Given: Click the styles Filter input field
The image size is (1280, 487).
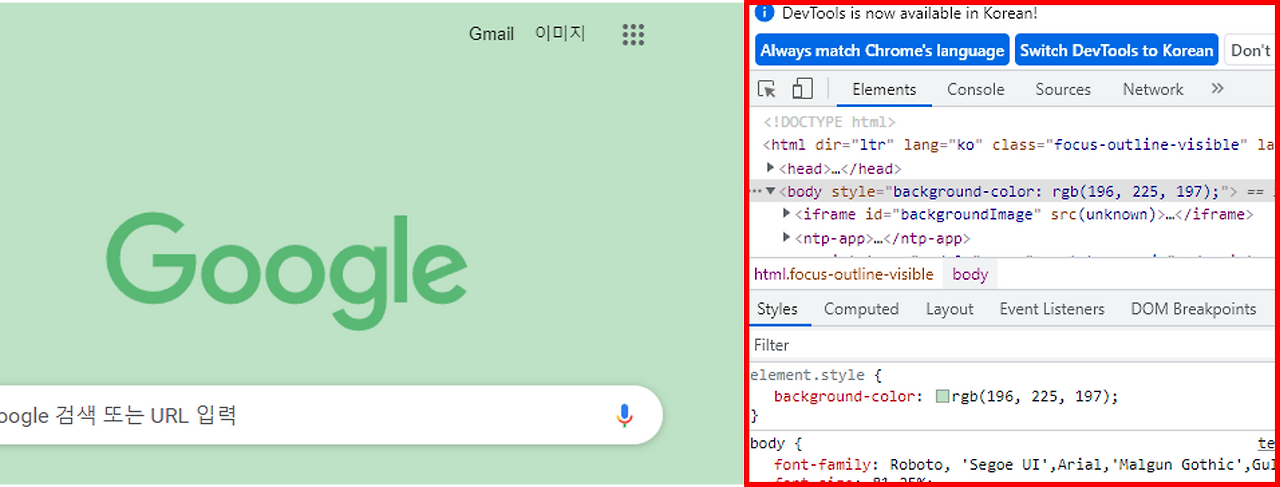Looking at the screenshot, I should click(x=1012, y=345).
